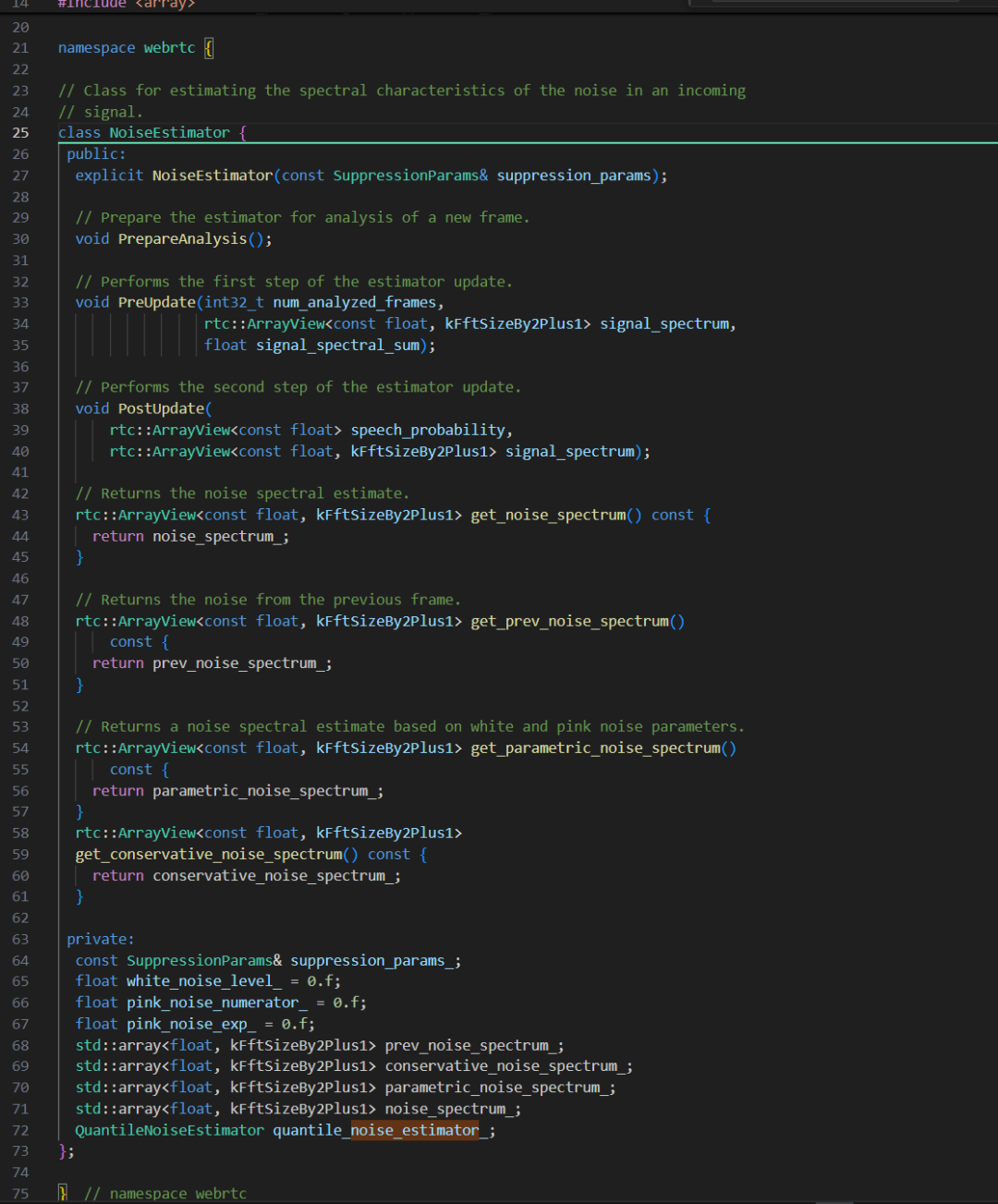This screenshot has width=998, height=1204.
Task: Click line number 38 in the gutter
Action: tap(20, 408)
